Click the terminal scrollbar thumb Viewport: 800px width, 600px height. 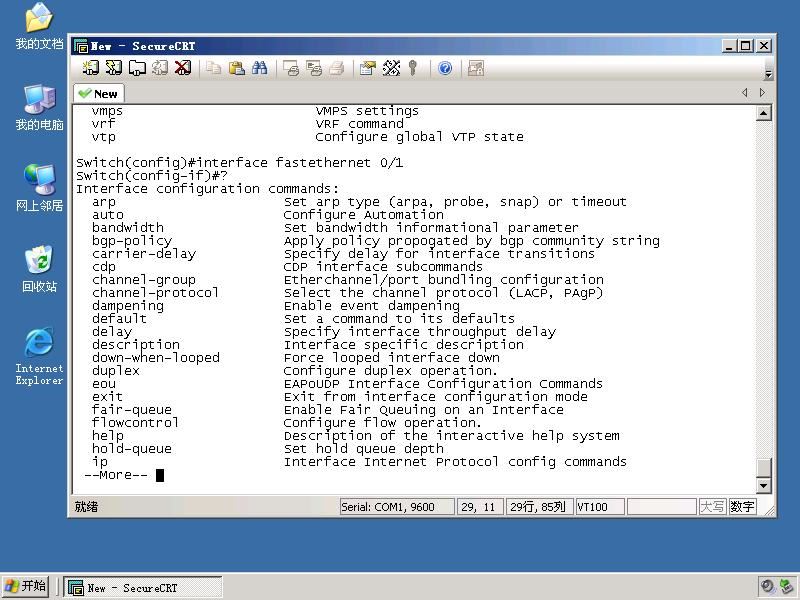point(763,467)
